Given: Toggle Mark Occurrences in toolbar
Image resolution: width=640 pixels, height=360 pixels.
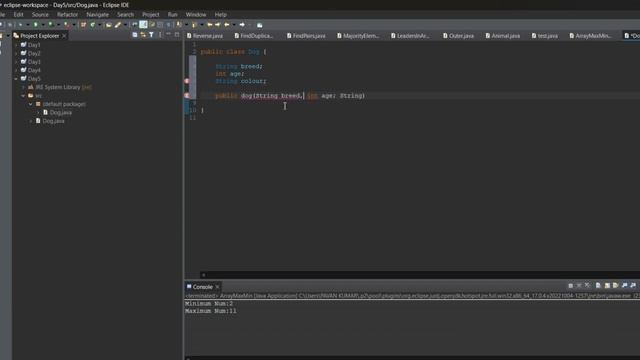Looking at the screenshot, I should click(x=143, y=25).
